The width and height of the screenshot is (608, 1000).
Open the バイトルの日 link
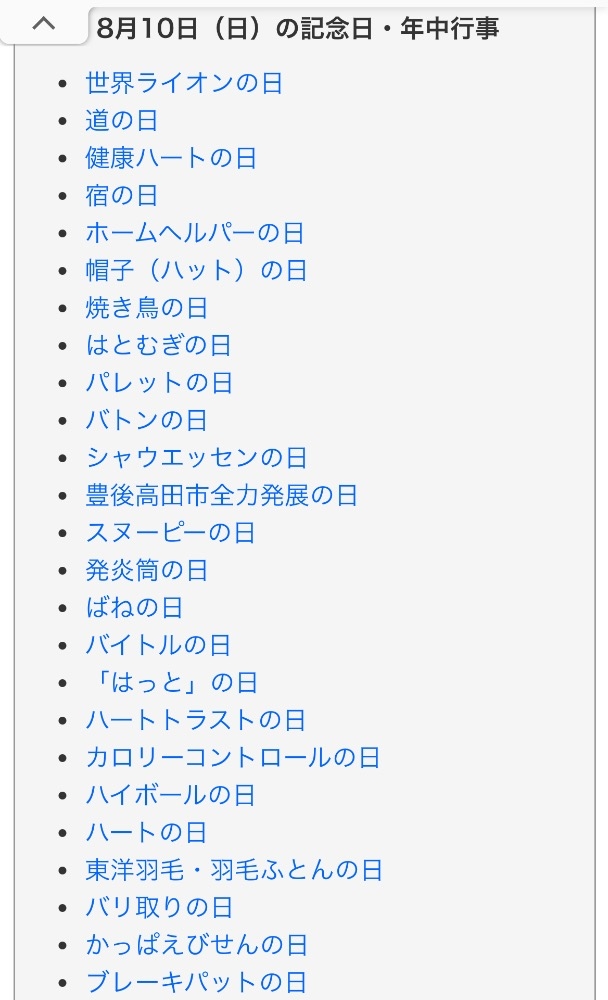(x=158, y=645)
